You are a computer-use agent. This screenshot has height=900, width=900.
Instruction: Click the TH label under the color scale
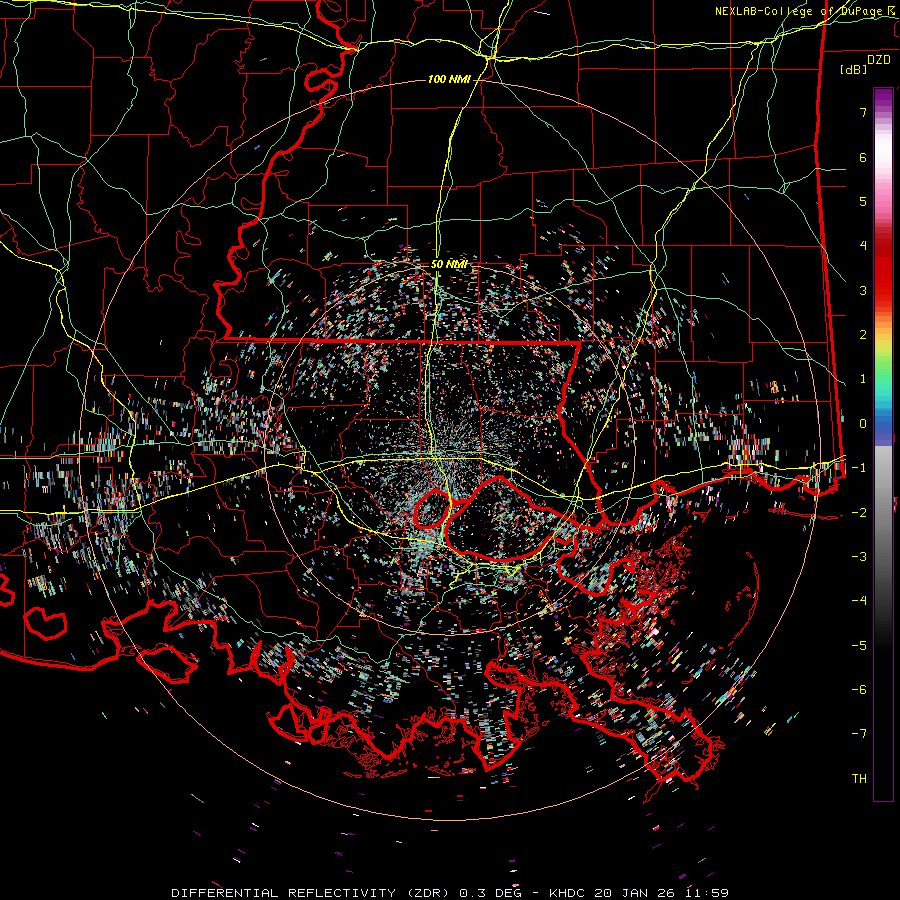click(x=859, y=779)
